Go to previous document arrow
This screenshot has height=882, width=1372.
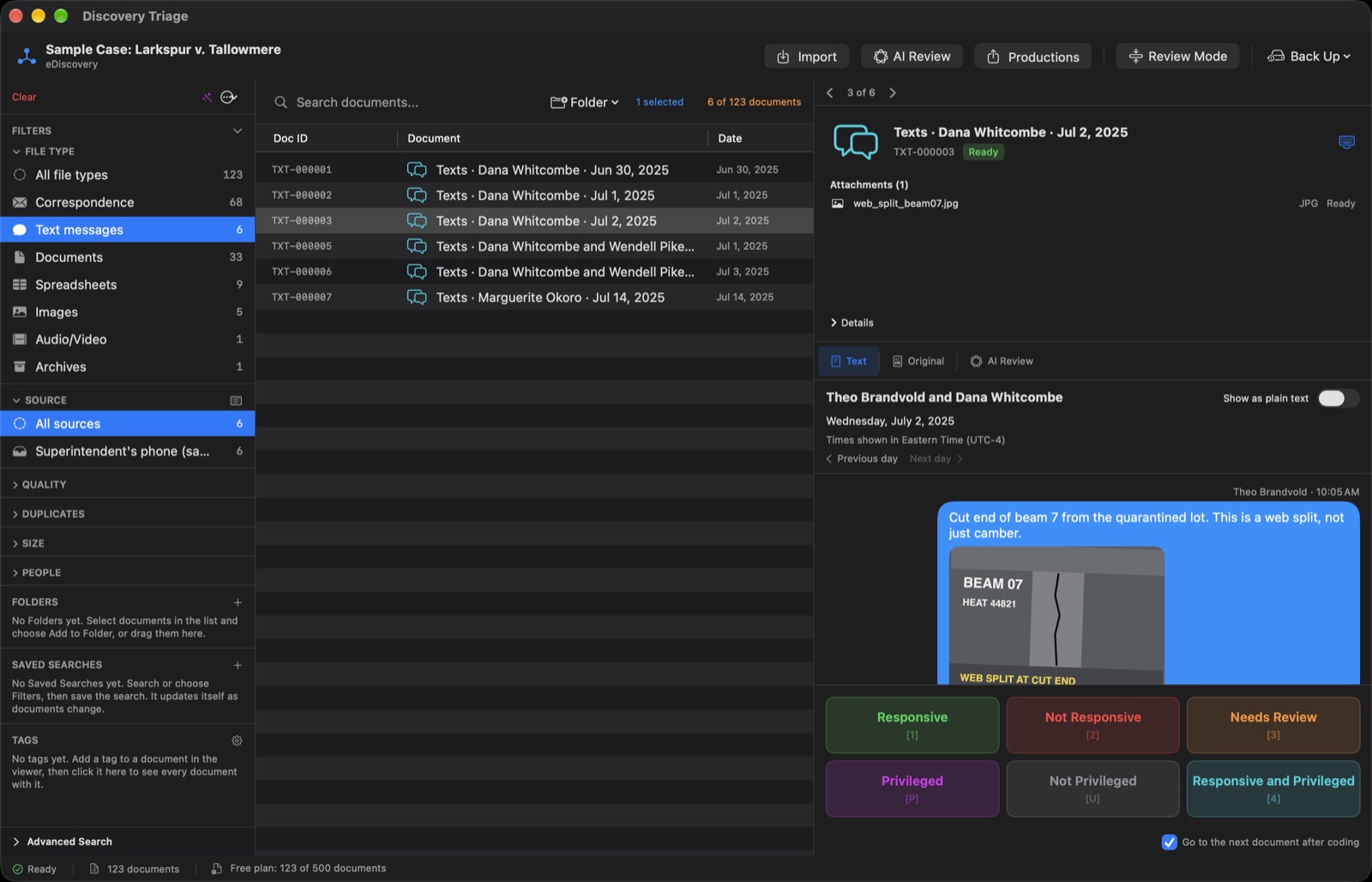(829, 93)
